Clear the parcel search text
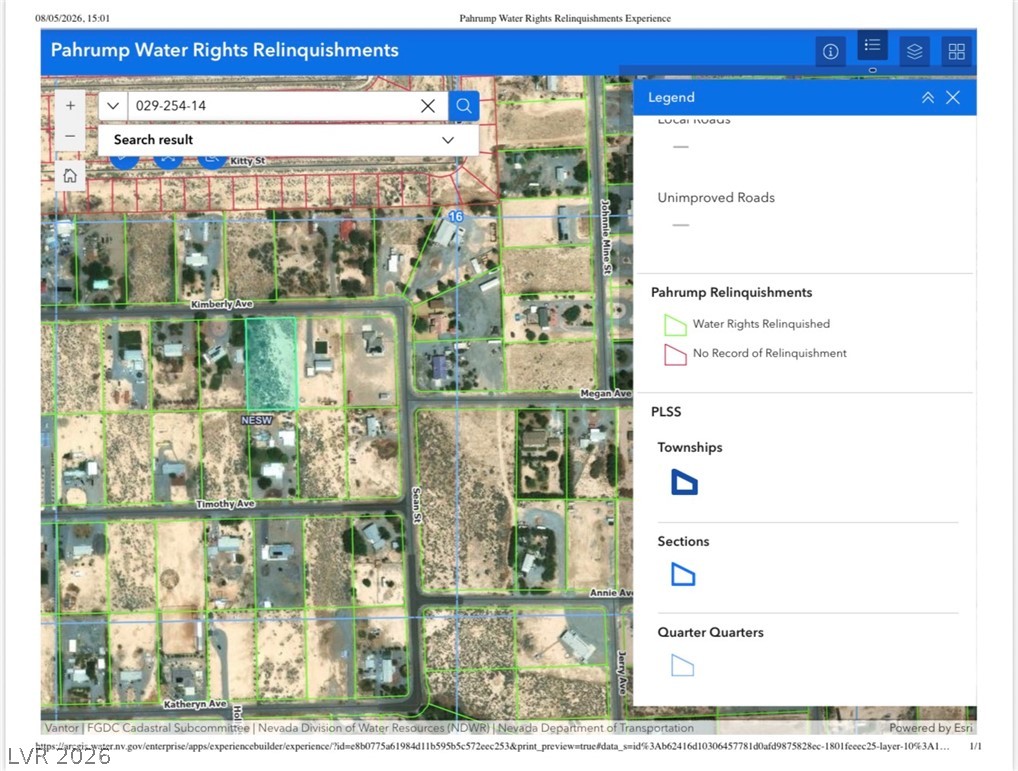 [428, 106]
